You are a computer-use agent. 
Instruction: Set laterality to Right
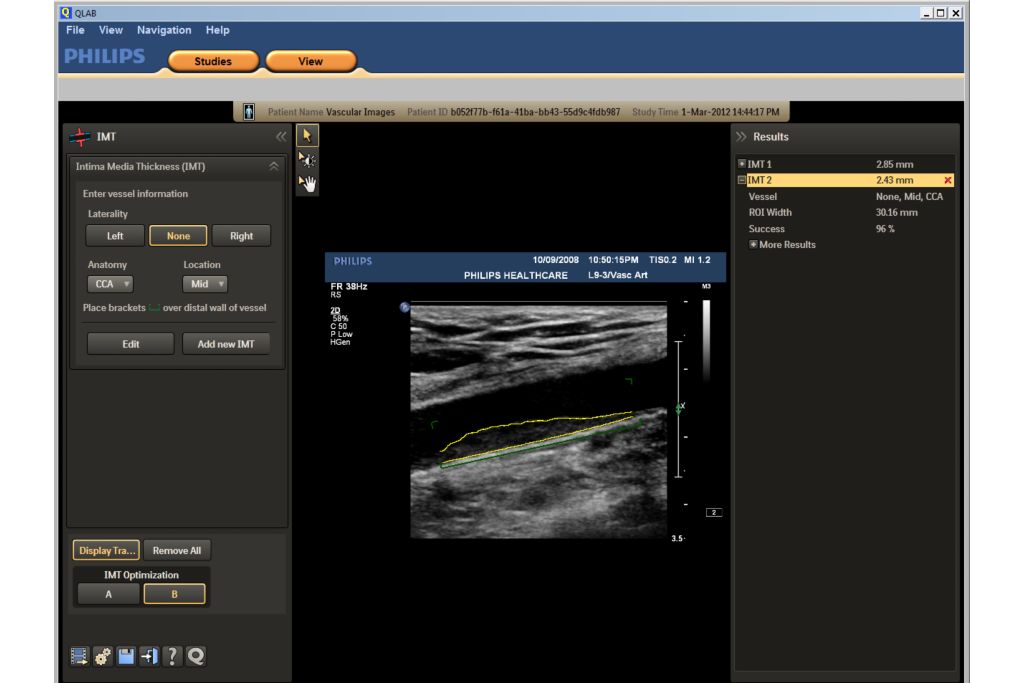pyautogui.click(x=241, y=236)
